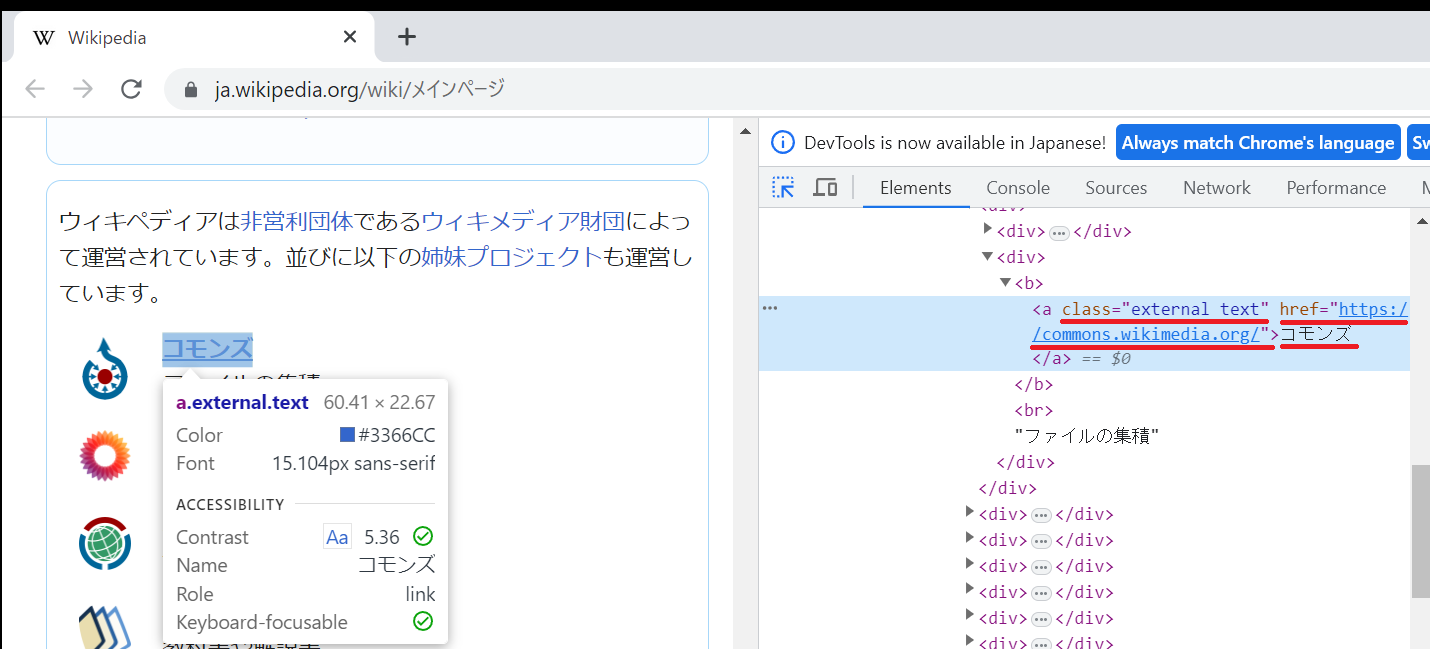The height and width of the screenshot is (649, 1430).
Task: Expand the collapsed <div> below first <div>
Action: pyautogui.click(x=988, y=231)
